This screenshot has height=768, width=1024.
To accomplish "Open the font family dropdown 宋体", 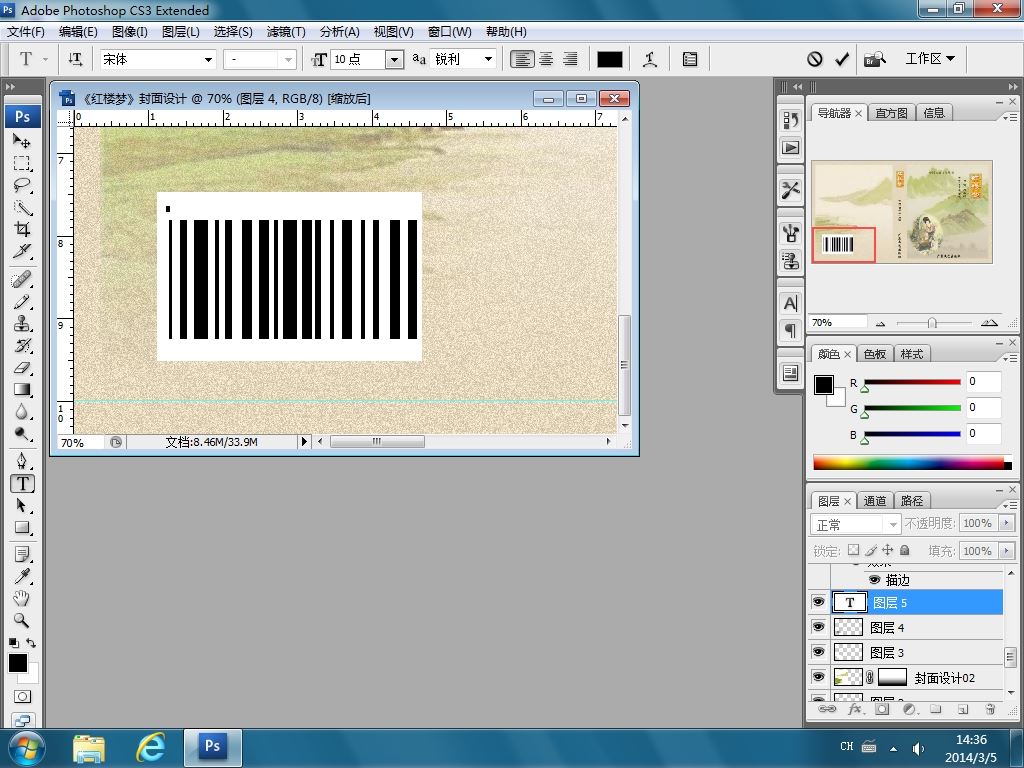I will tap(208, 59).
